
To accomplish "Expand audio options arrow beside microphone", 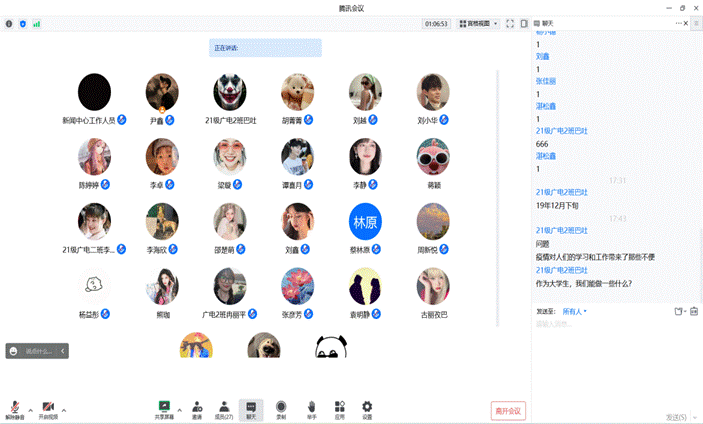I will (x=30, y=410).
